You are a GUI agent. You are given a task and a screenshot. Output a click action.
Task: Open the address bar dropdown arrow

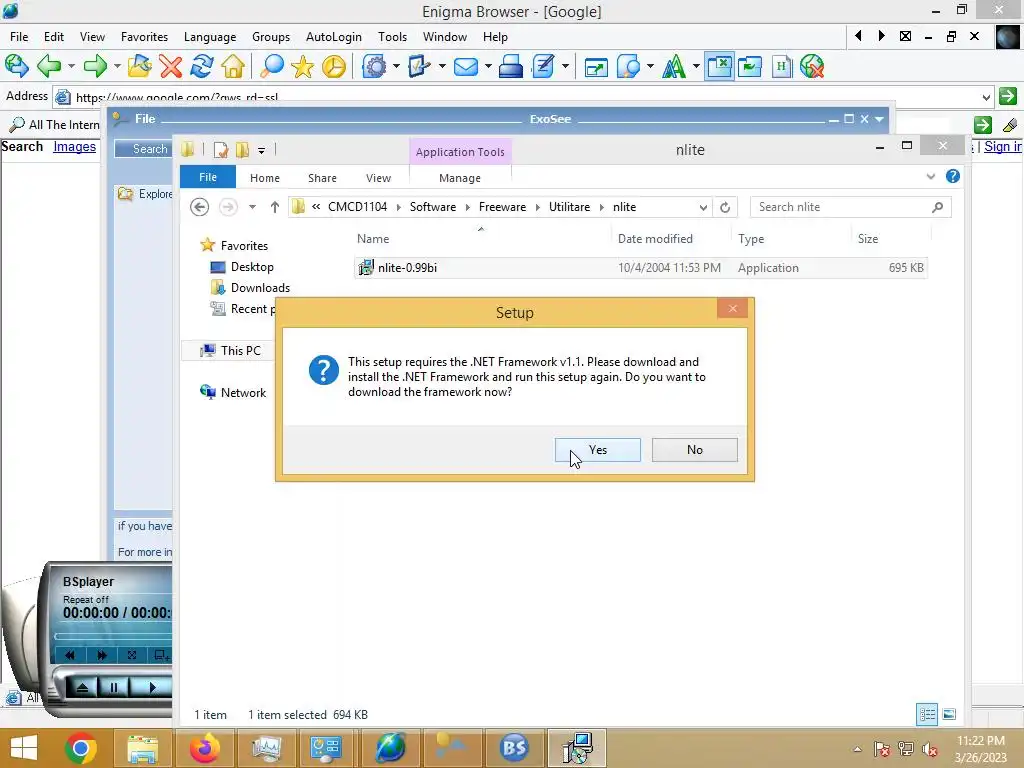(986, 97)
